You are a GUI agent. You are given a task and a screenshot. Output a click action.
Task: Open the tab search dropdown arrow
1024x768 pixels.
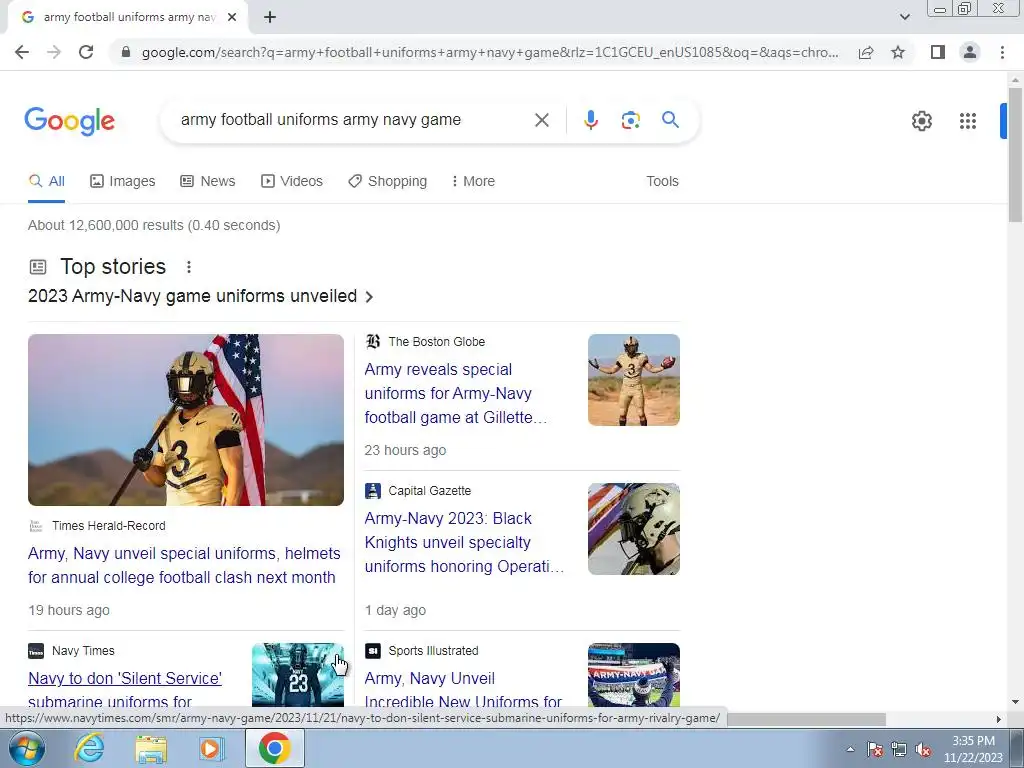click(x=904, y=17)
